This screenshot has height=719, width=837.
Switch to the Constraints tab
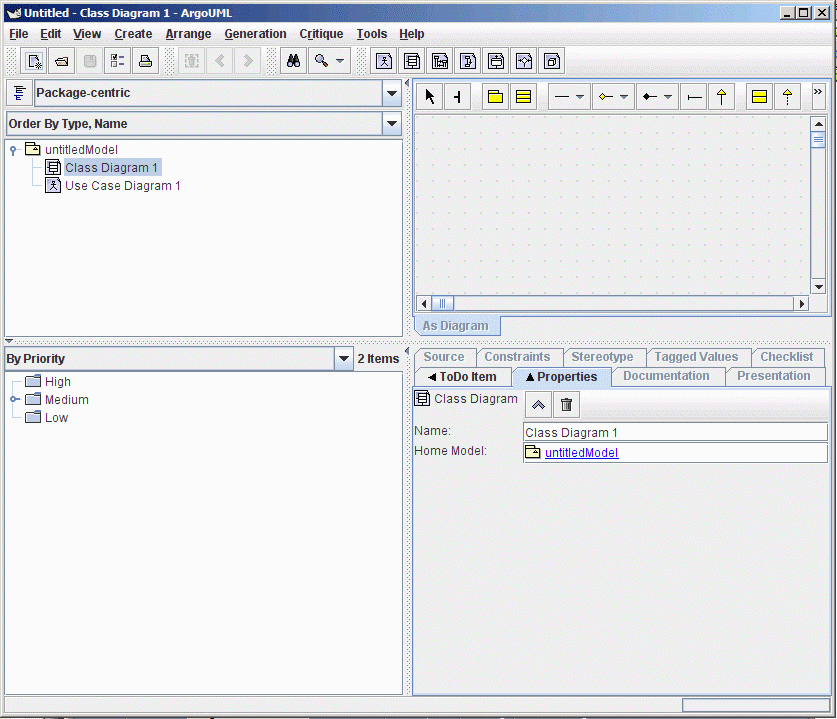517,357
